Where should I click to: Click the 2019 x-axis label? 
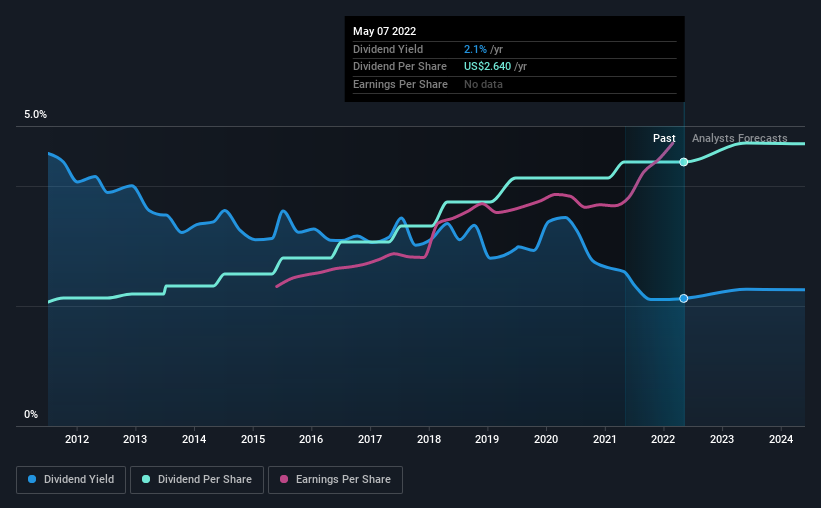pos(487,439)
